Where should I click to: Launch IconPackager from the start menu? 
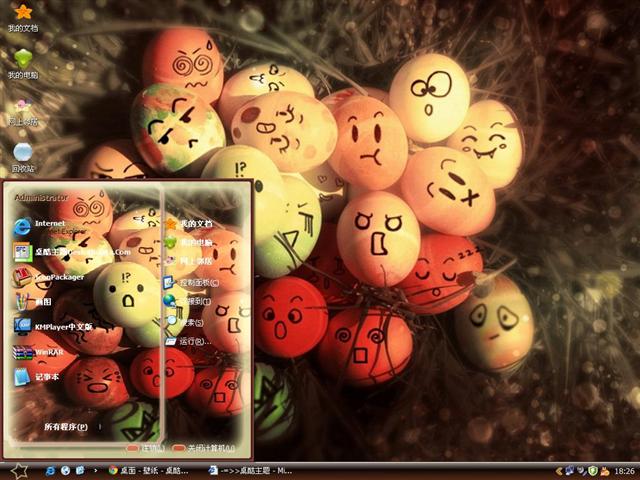48,277
